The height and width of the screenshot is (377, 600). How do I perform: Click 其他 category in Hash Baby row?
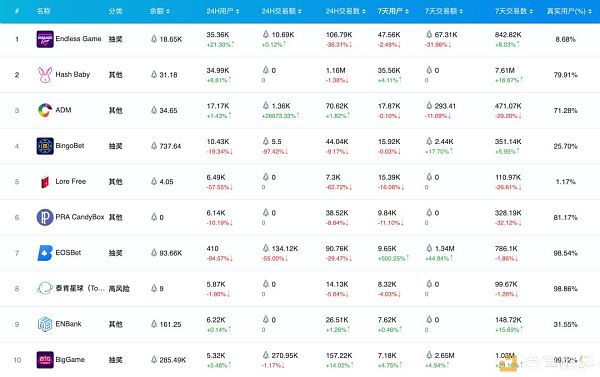(116, 75)
